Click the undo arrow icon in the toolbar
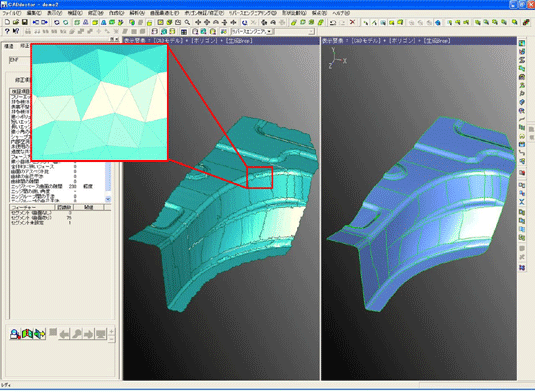The width and height of the screenshot is (535, 392). point(333,23)
